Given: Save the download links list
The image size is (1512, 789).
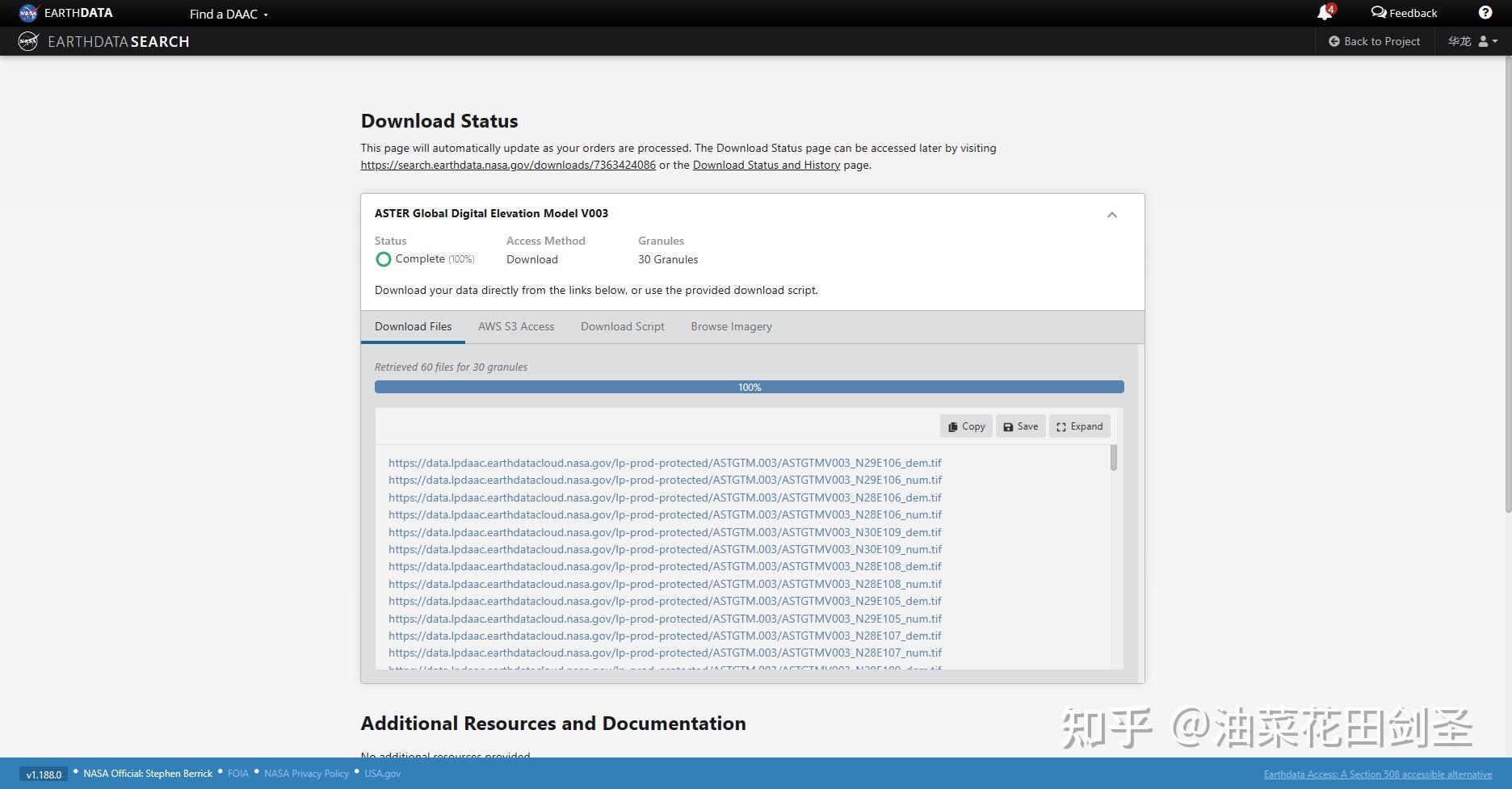Looking at the screenshot, I should [1021, 426].
